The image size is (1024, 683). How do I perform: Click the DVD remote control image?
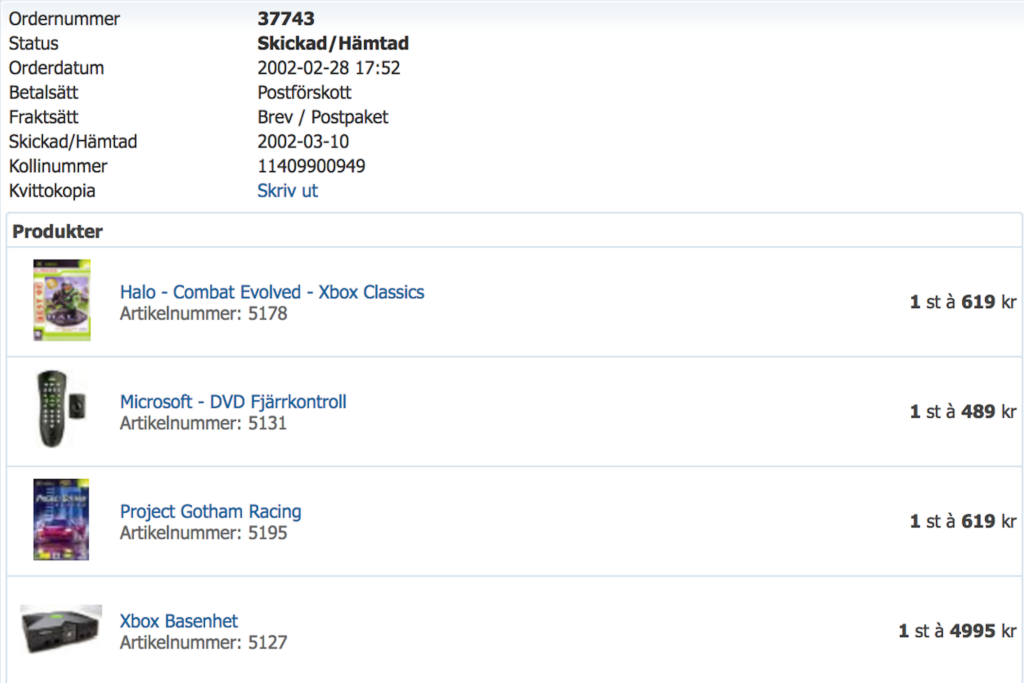61,409
